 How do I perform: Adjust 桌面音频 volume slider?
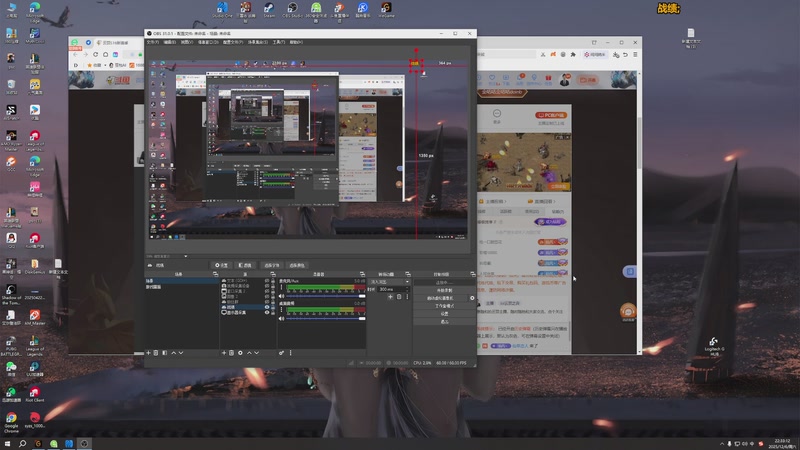pos(326,318)
